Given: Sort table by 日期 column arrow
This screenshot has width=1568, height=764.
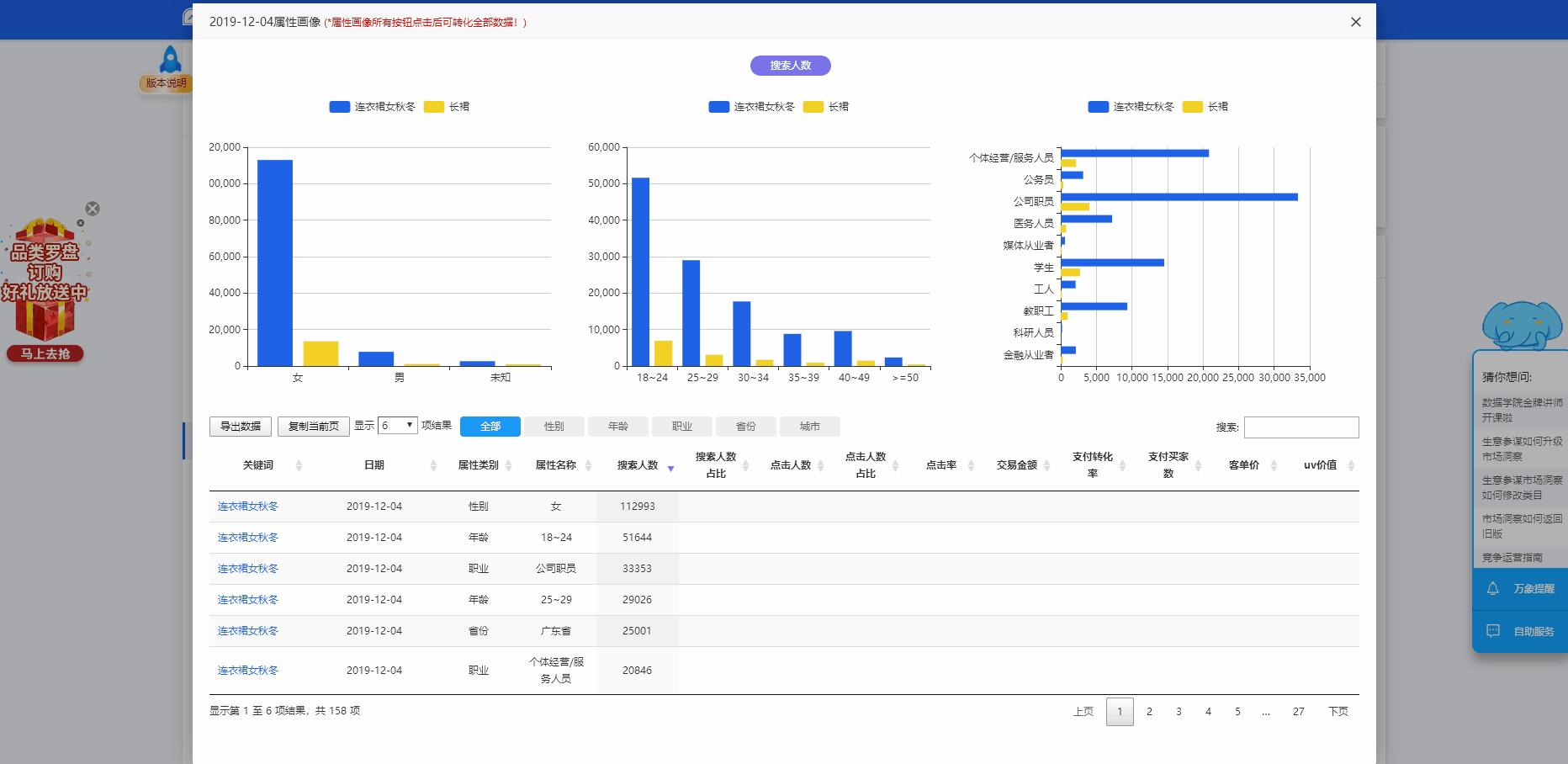Looking at the screenshot, I should 434,464.
